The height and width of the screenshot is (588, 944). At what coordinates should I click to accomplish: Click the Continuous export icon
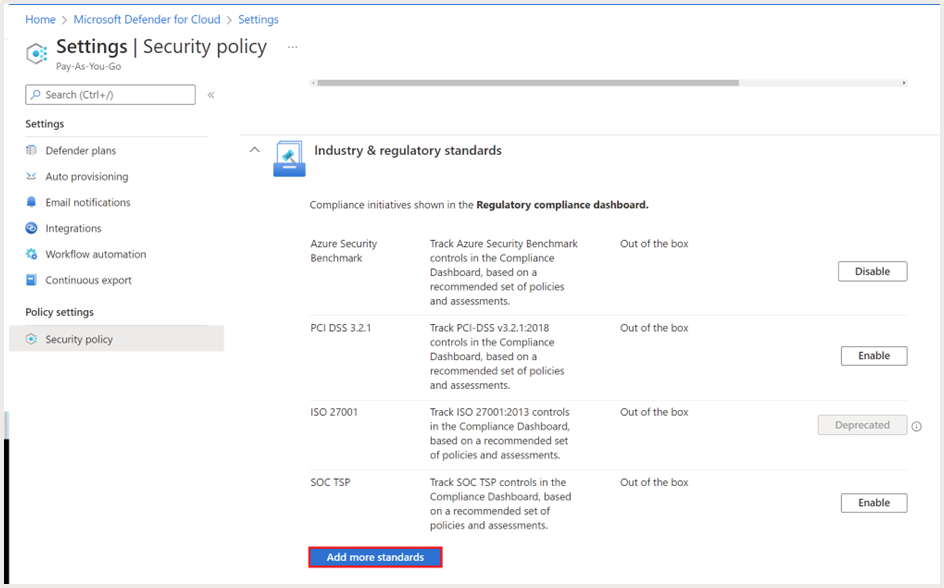click(x=32, y=280)
